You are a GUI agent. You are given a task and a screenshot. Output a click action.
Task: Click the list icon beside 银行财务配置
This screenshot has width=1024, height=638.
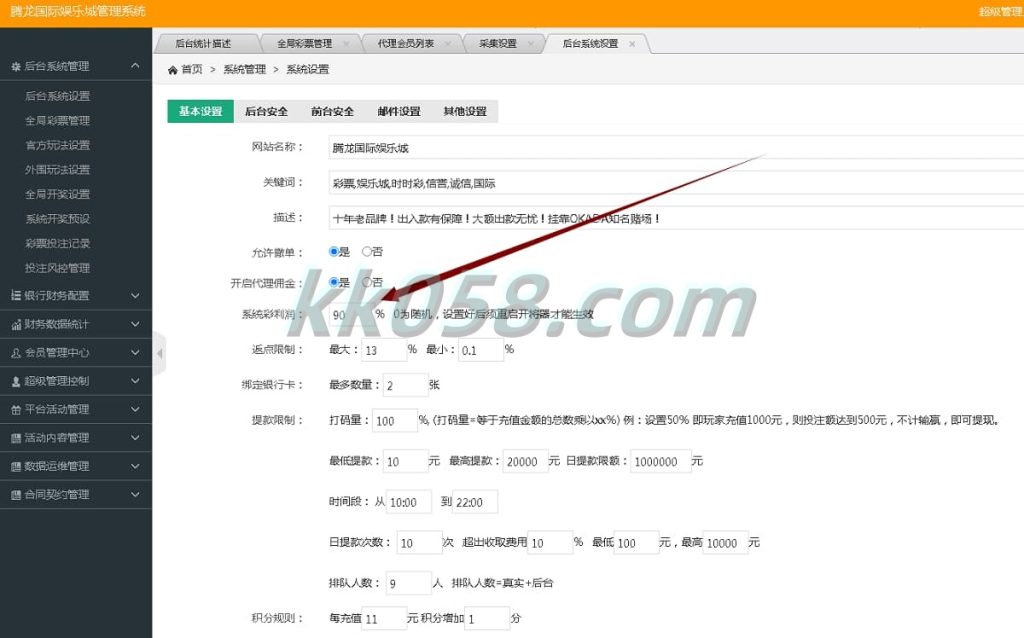pyautogui.click(x=16, y=295)
